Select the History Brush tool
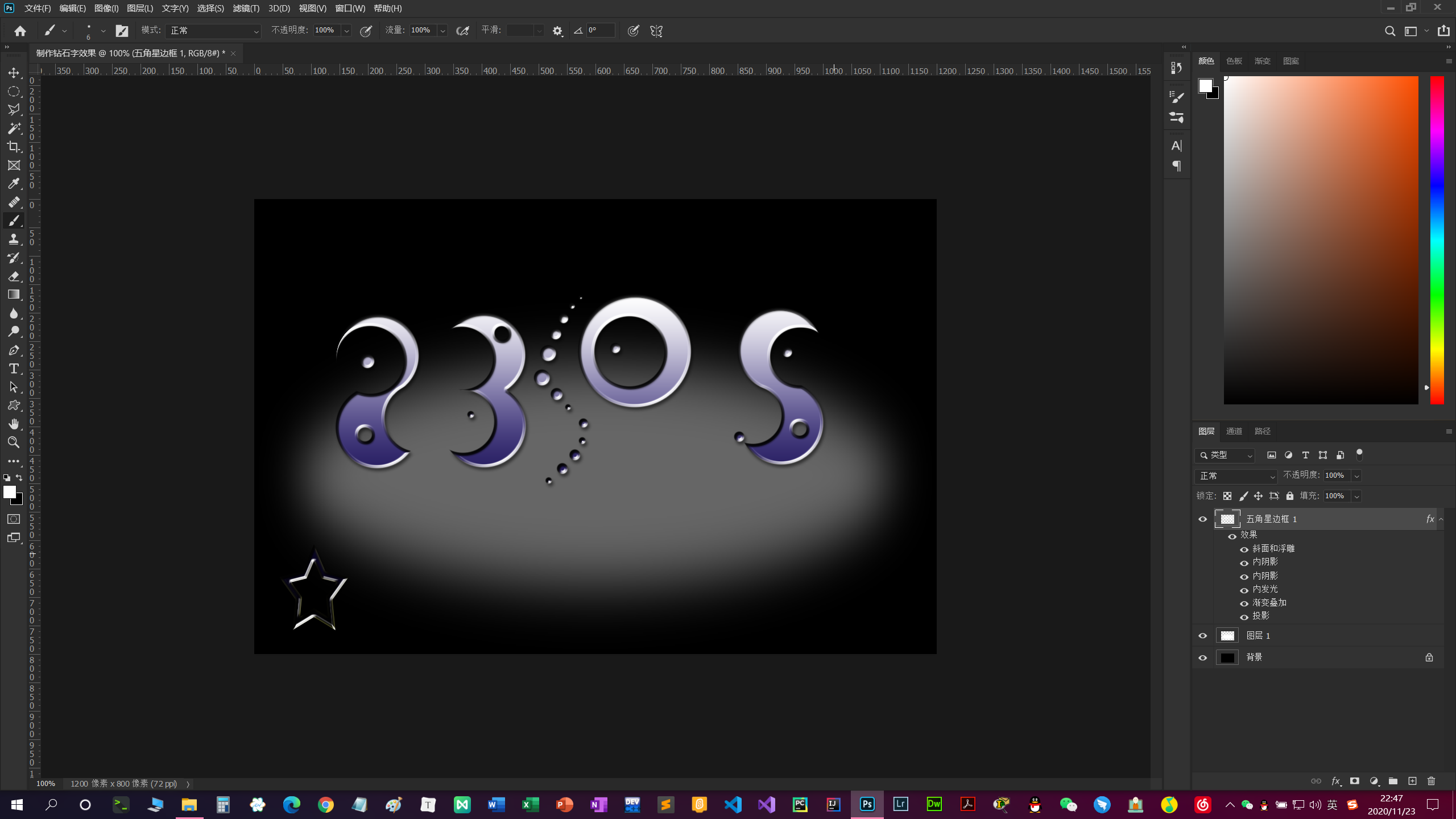This screenshot has height=819, width=1456. pos(14,258)
